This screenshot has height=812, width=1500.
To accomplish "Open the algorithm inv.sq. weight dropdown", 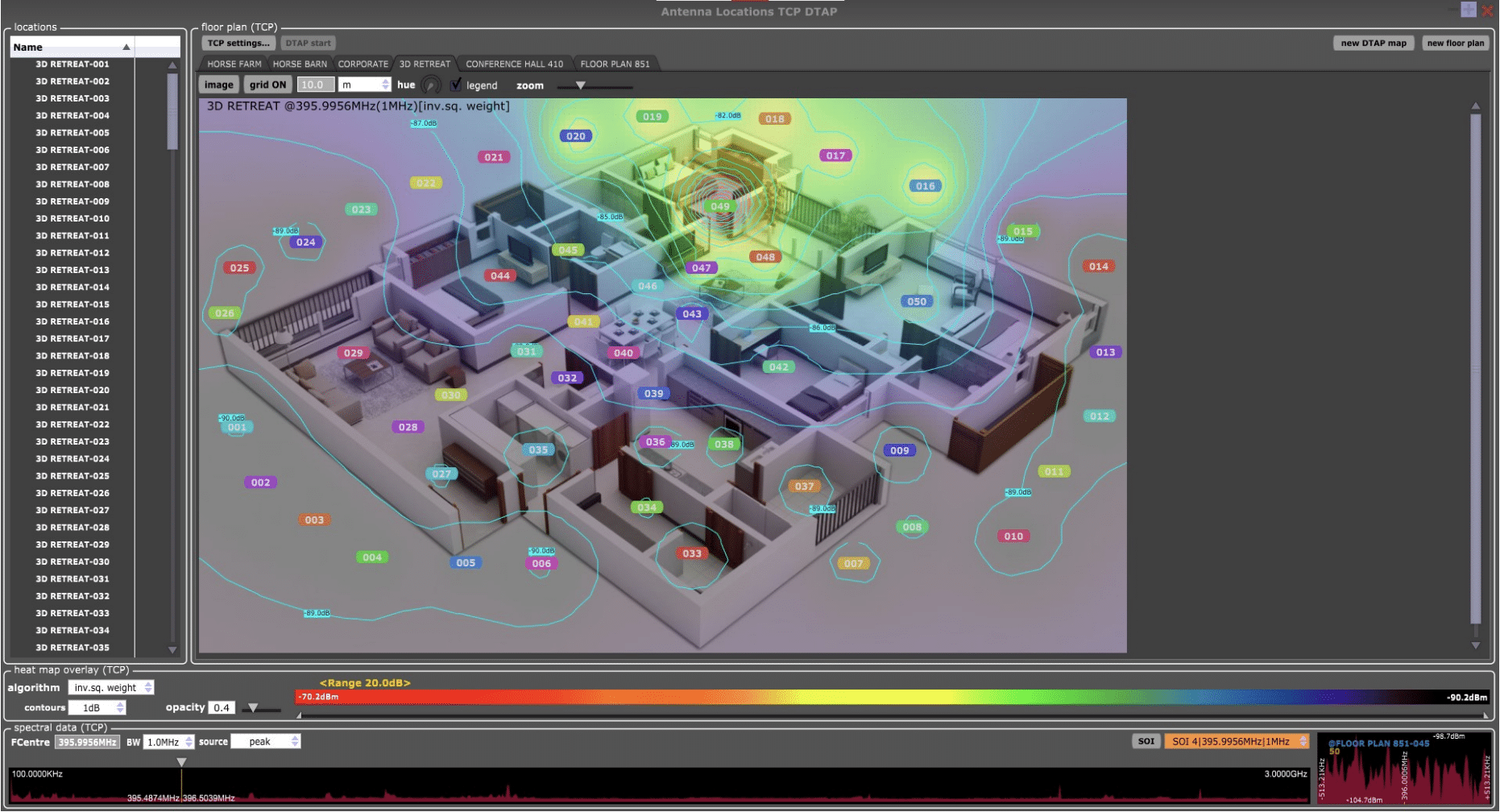I will pyautogui.click(x=111, y=688).
